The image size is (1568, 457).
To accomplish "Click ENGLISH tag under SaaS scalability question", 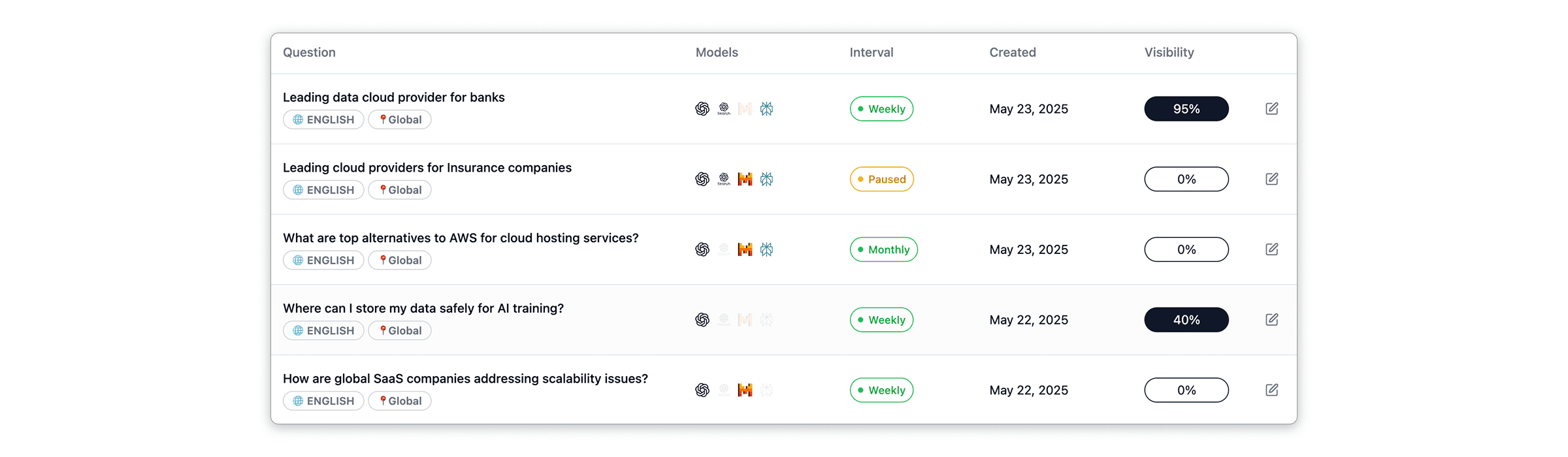I will [323, 401].
